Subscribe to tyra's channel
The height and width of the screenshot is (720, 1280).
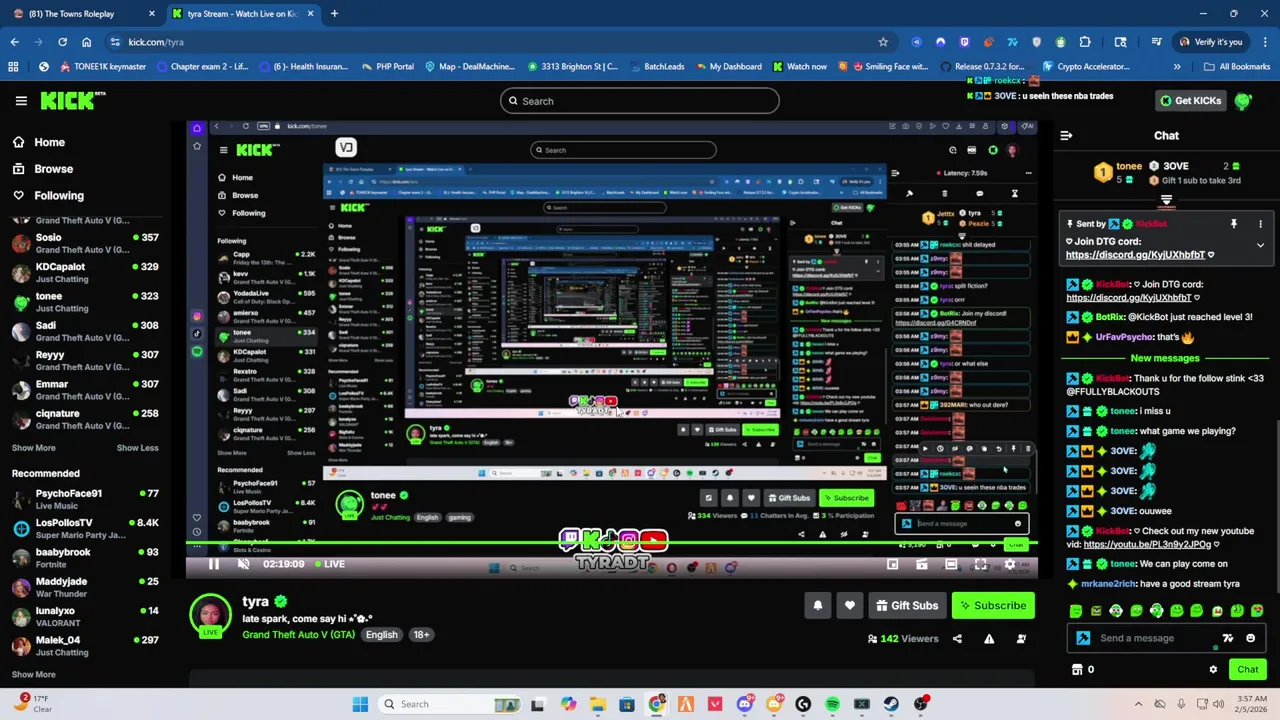coord(991,605)
